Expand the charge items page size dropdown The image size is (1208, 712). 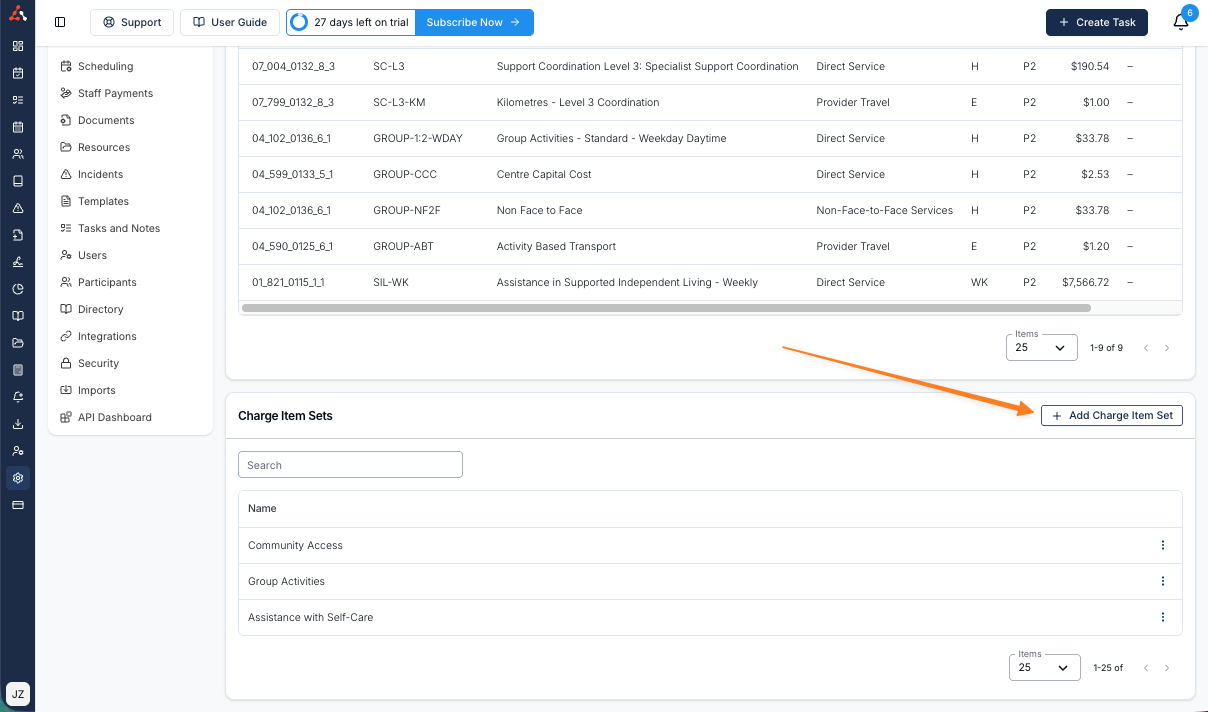[x=1041, y=348]
